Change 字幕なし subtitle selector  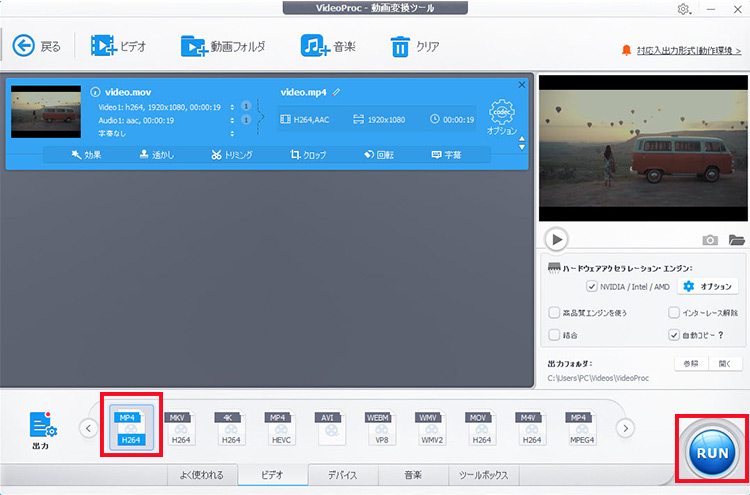click(232, 133)
